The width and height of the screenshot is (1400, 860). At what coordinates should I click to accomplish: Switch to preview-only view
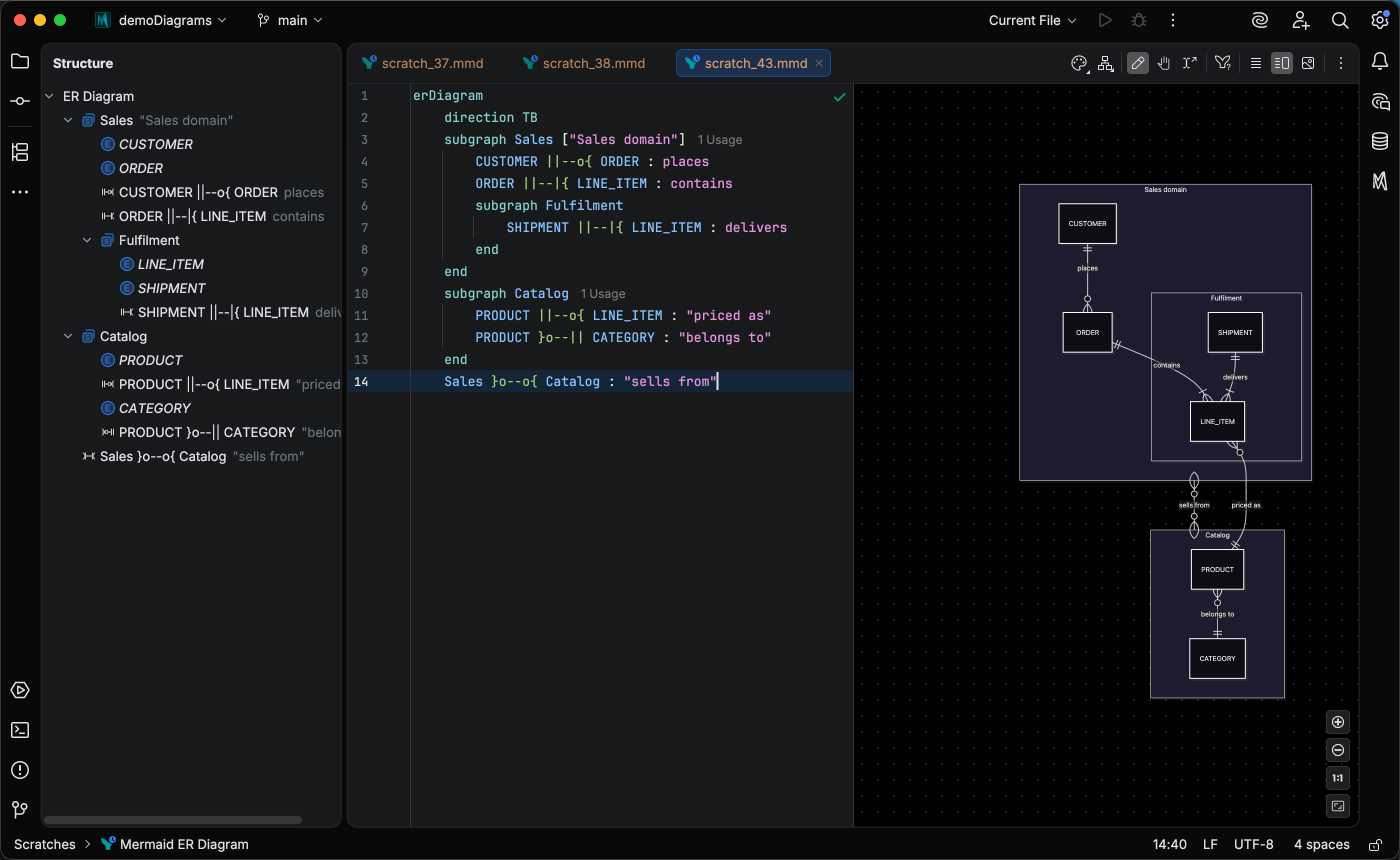pyautogui.click(x=1308, y=63)
